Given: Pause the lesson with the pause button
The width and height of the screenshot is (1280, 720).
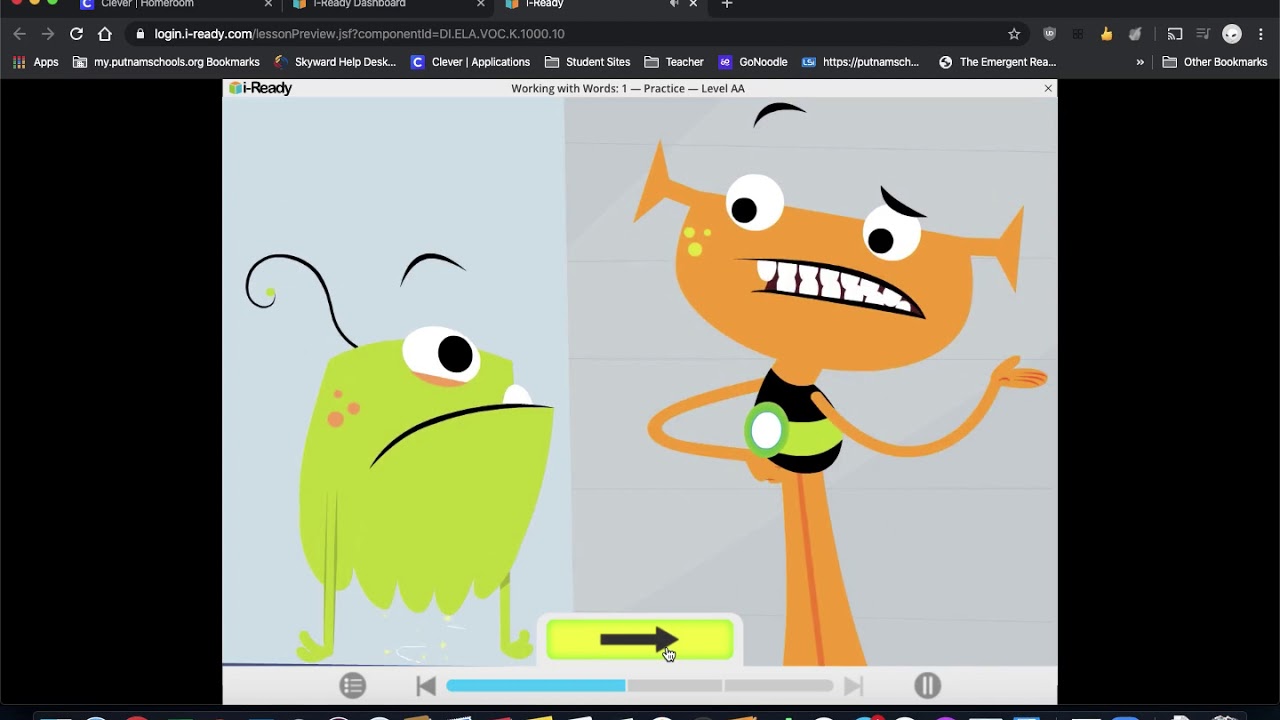Looking at the screenshot, I should (928, 685).
